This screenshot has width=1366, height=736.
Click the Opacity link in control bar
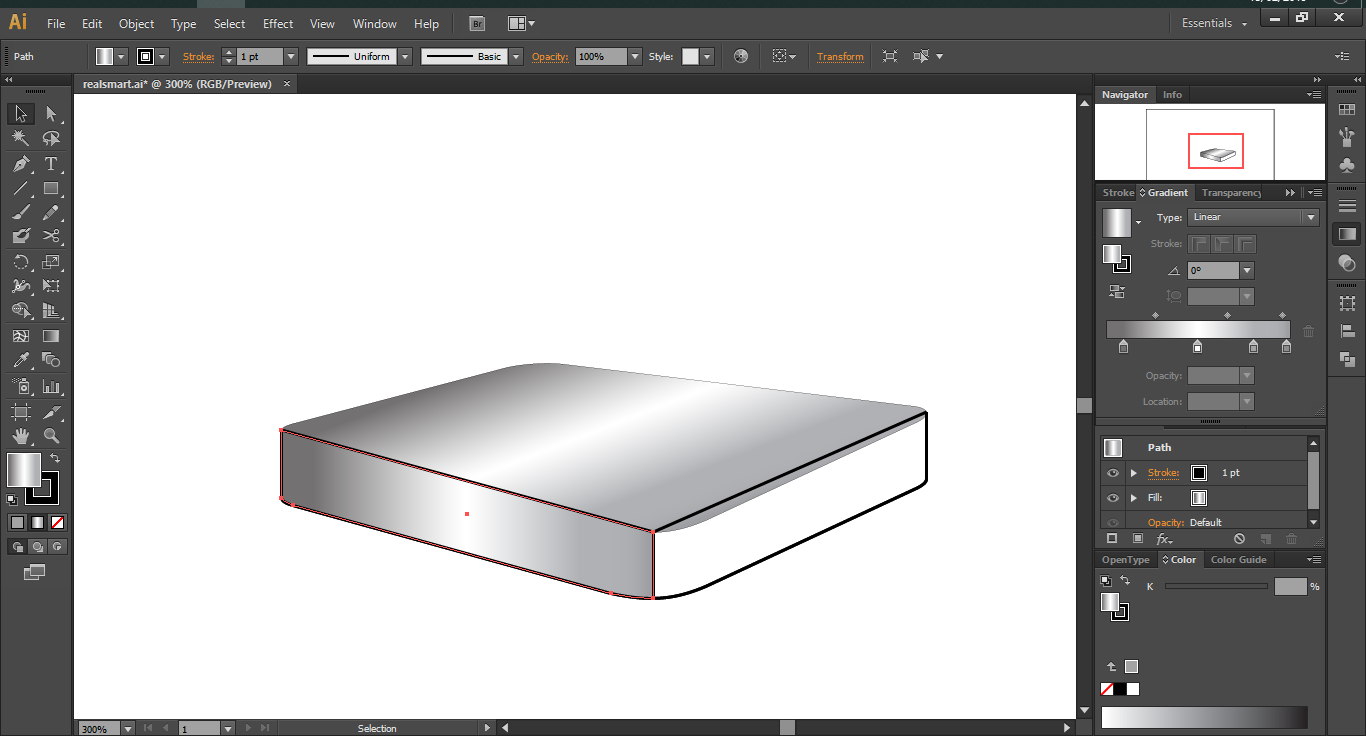[549, 57]
